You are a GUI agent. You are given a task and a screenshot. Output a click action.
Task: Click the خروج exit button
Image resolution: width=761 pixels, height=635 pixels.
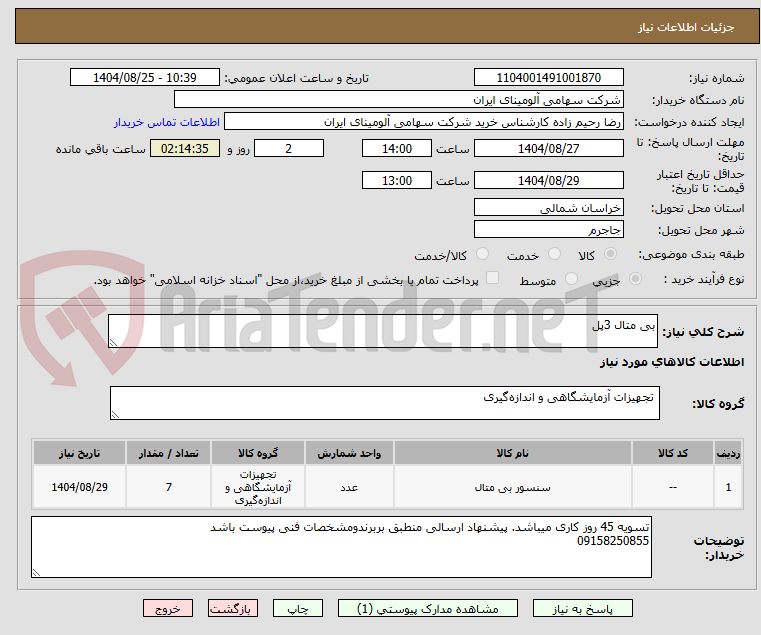point(168,608)
